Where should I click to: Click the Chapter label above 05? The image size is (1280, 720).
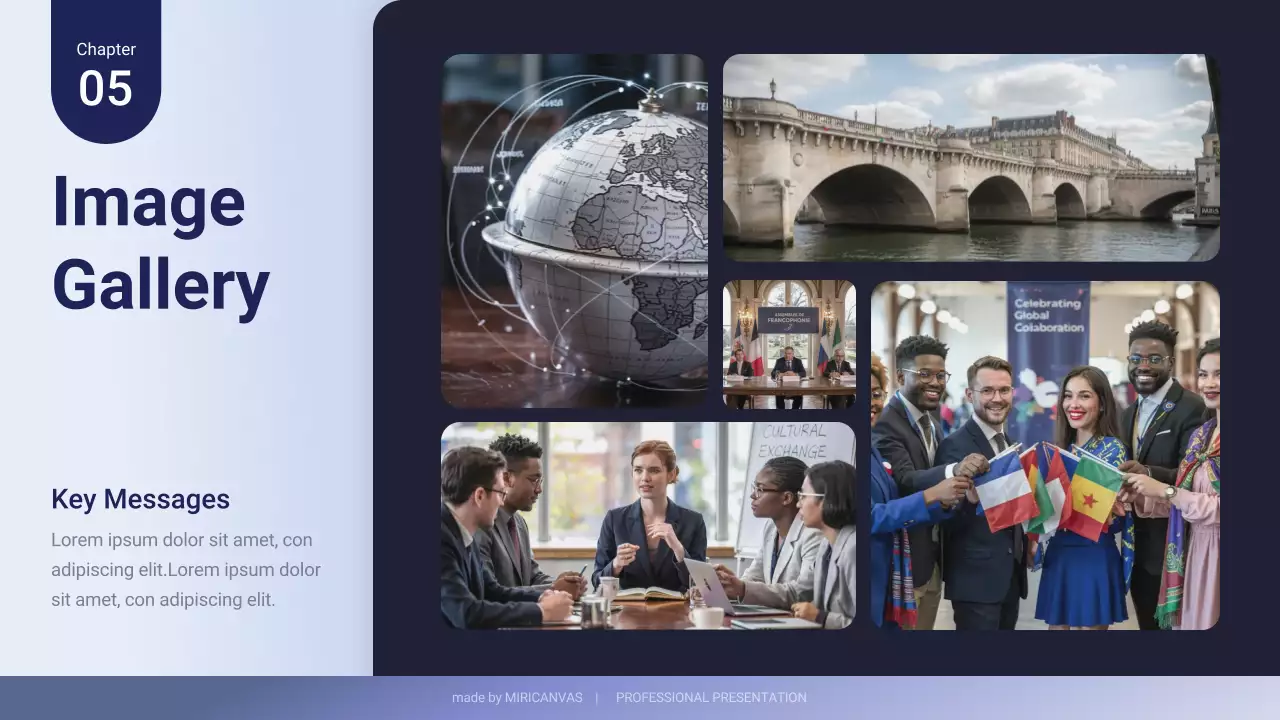pos(106,49)
